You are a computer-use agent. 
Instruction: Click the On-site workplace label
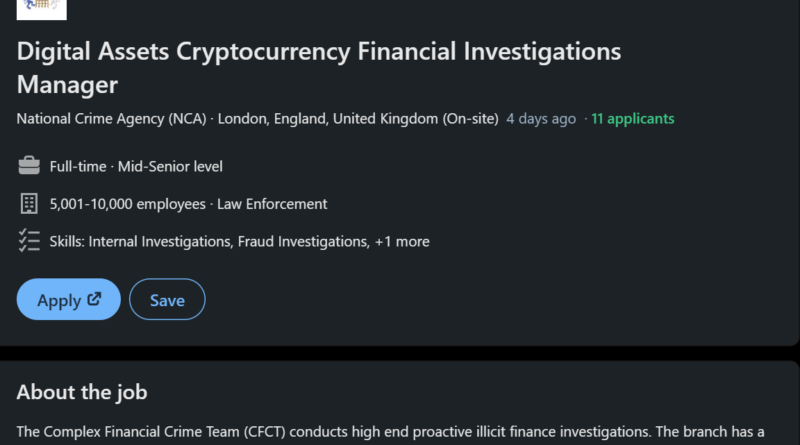pos(470,119)
